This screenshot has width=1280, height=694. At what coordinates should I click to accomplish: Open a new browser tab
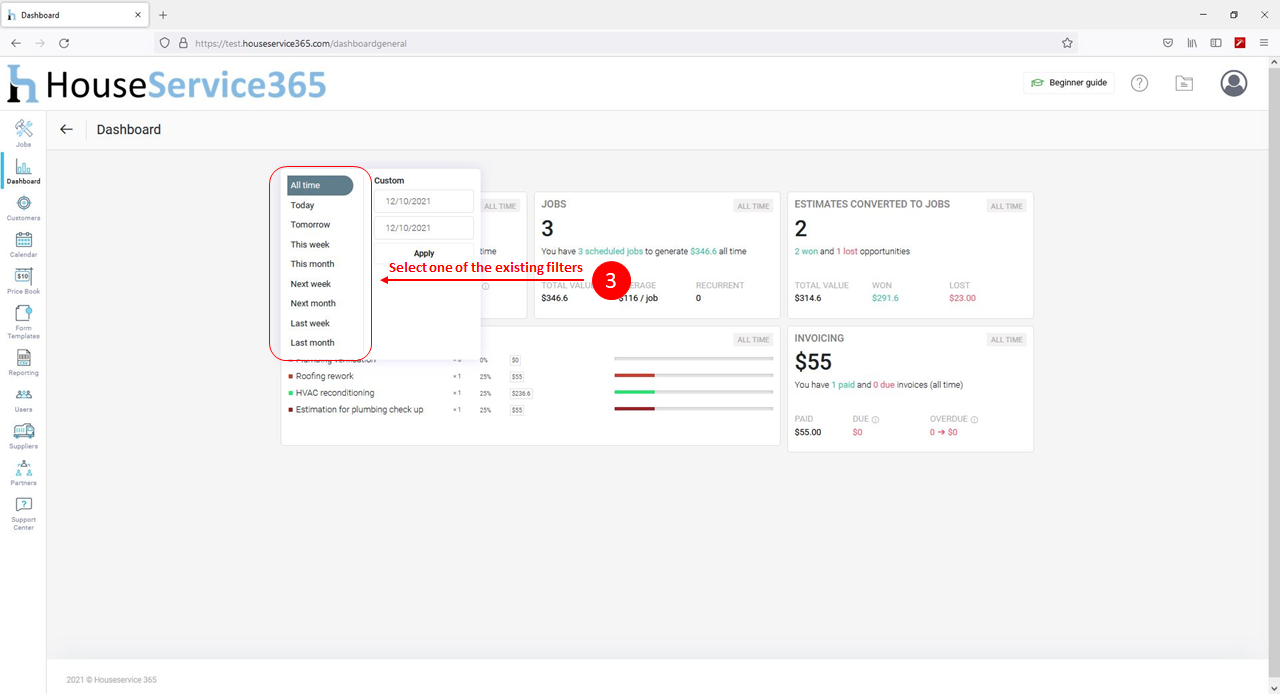(163, 15)
